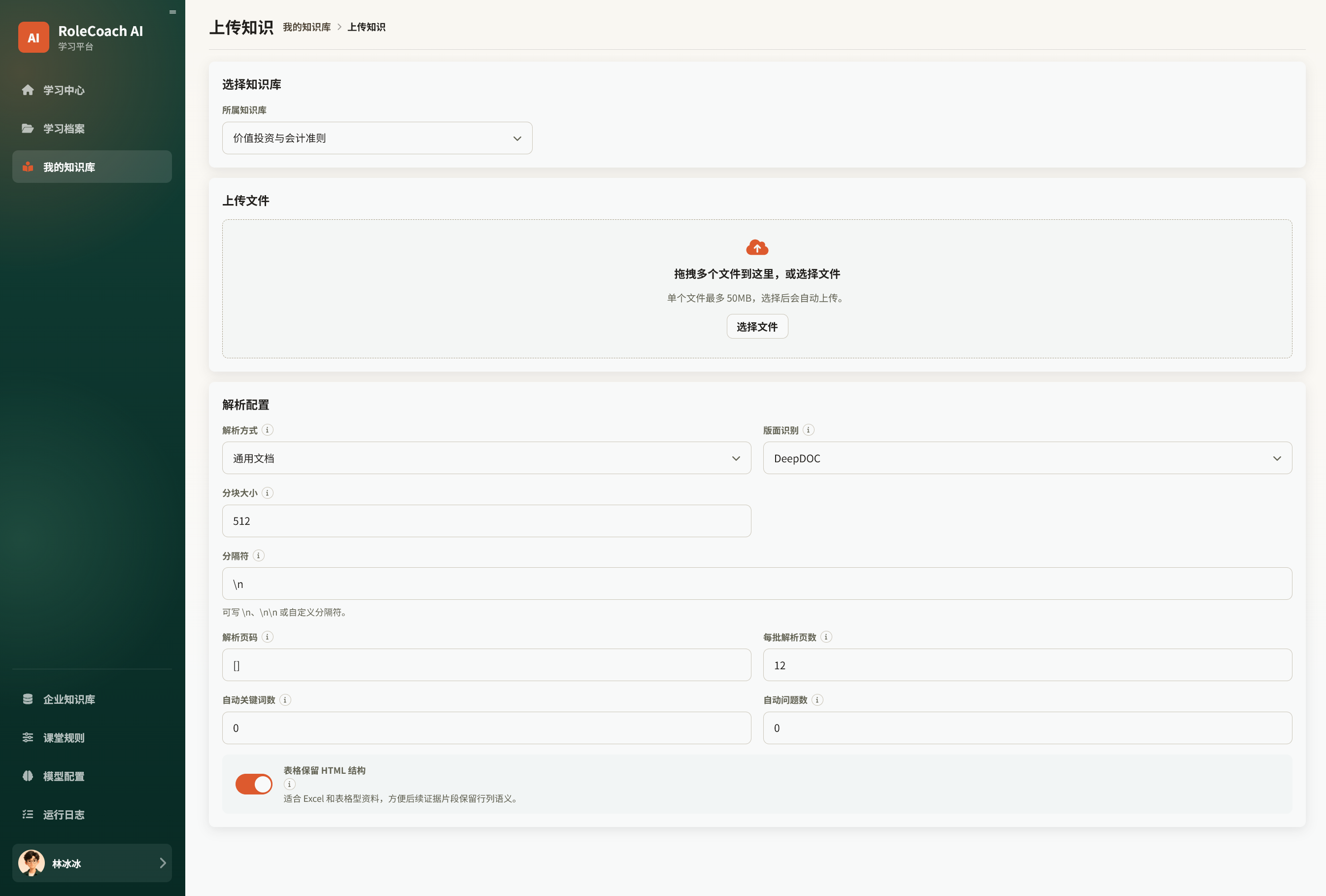Open the 版面识别 DeepDOC dropdown

1027,458
